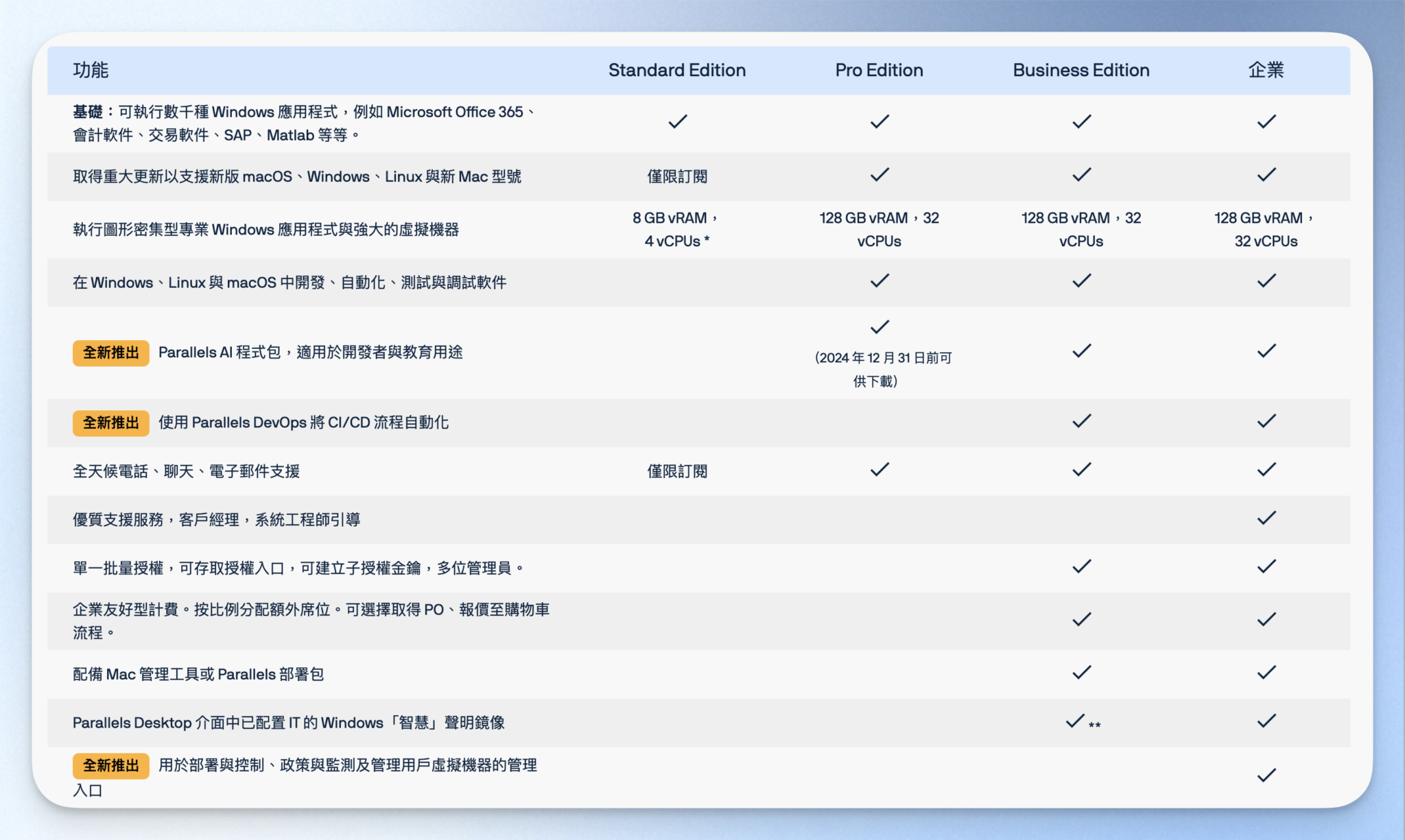This screenshot has height=840, width=1405.
Task: Click the 8 GB vRAM，4 vCPUs * specification text
Action: 676,229
